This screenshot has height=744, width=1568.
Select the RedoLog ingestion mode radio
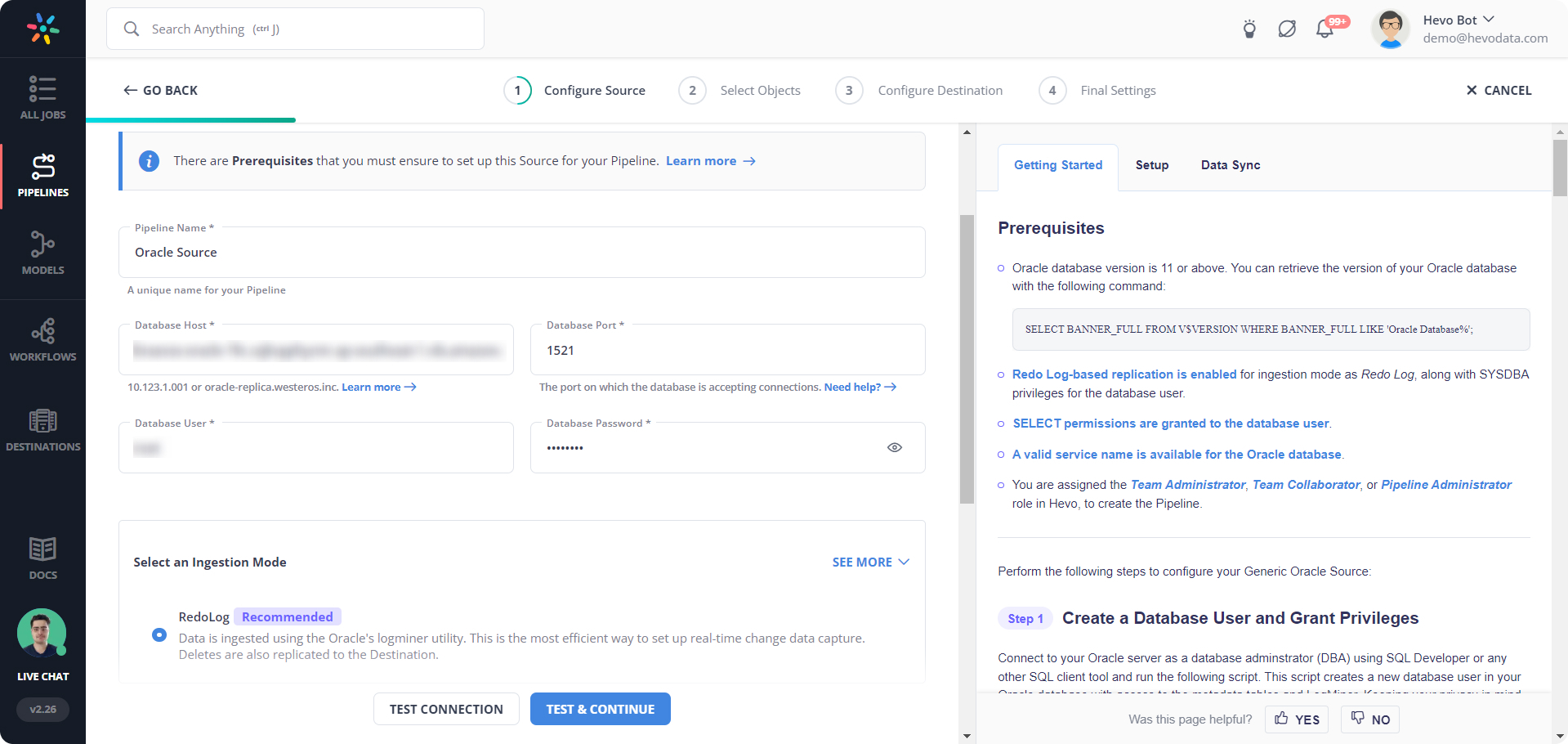[159, 634]
